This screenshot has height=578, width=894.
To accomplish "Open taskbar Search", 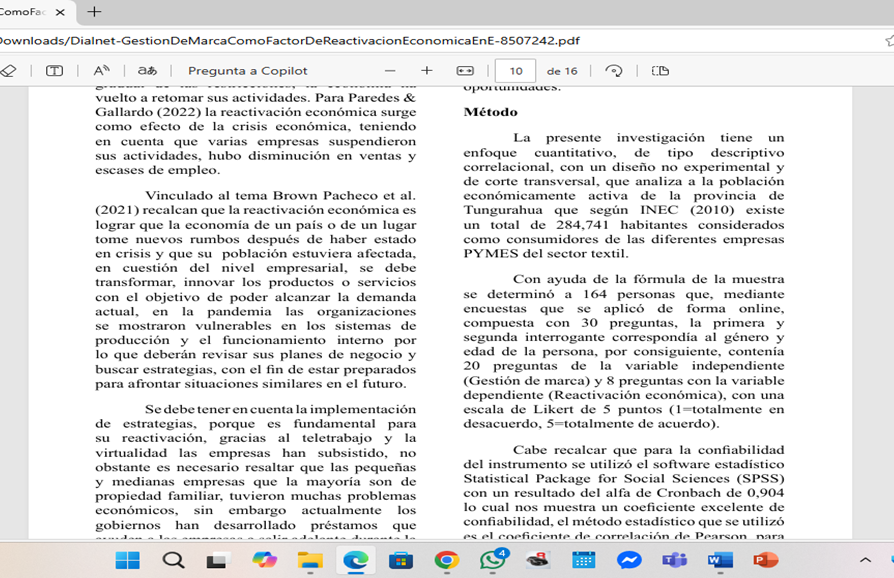I will [173, 560].
